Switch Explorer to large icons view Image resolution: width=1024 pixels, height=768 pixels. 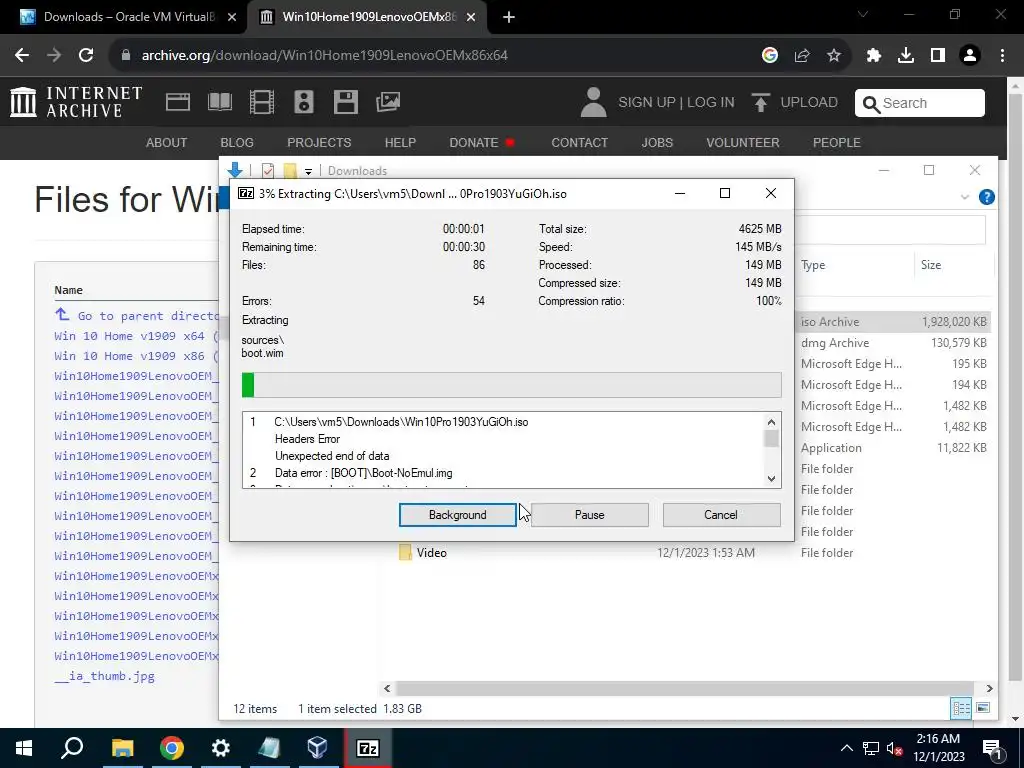tap(983, 708)
